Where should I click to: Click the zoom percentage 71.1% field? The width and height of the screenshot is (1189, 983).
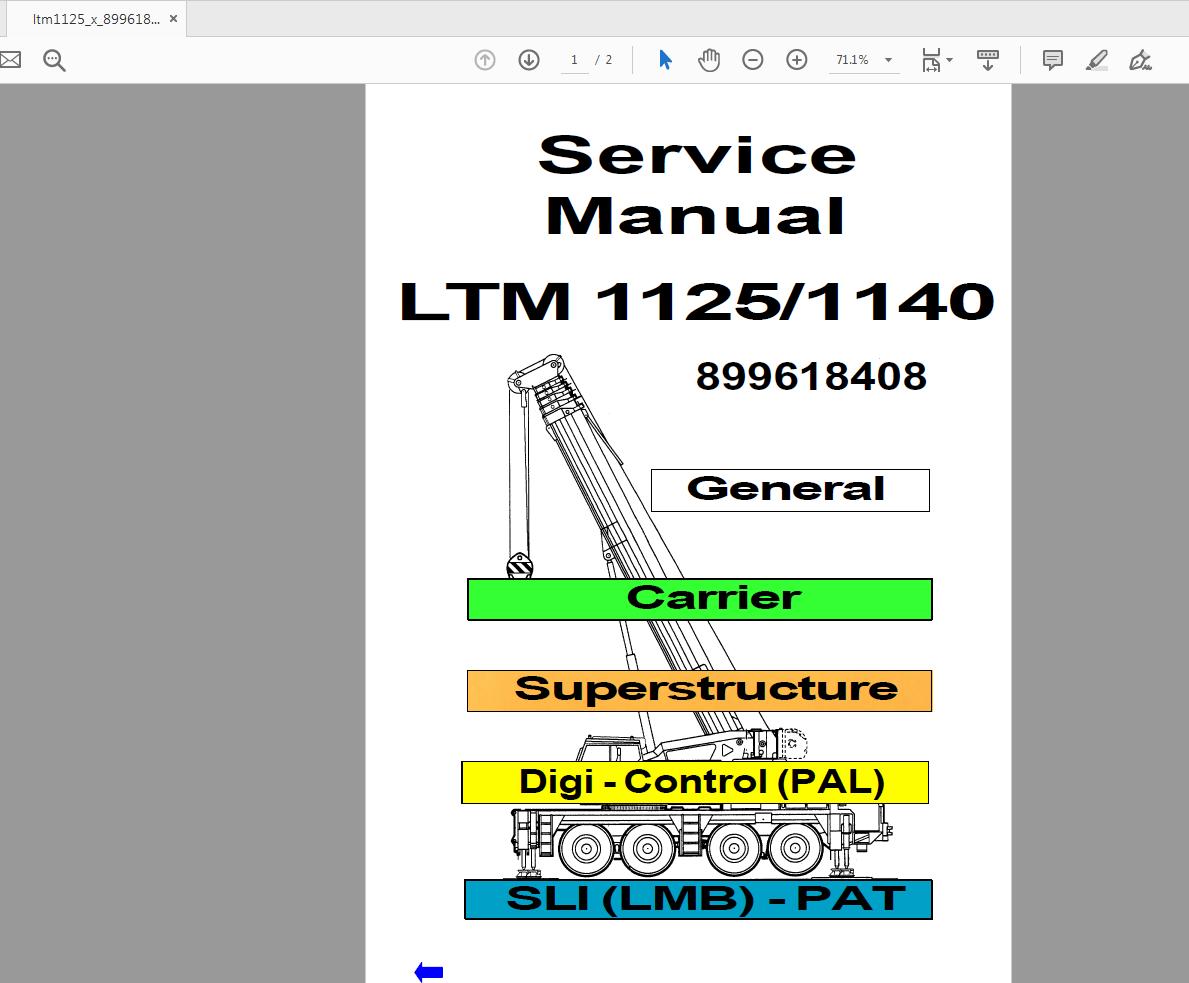(x=852, y=60)
